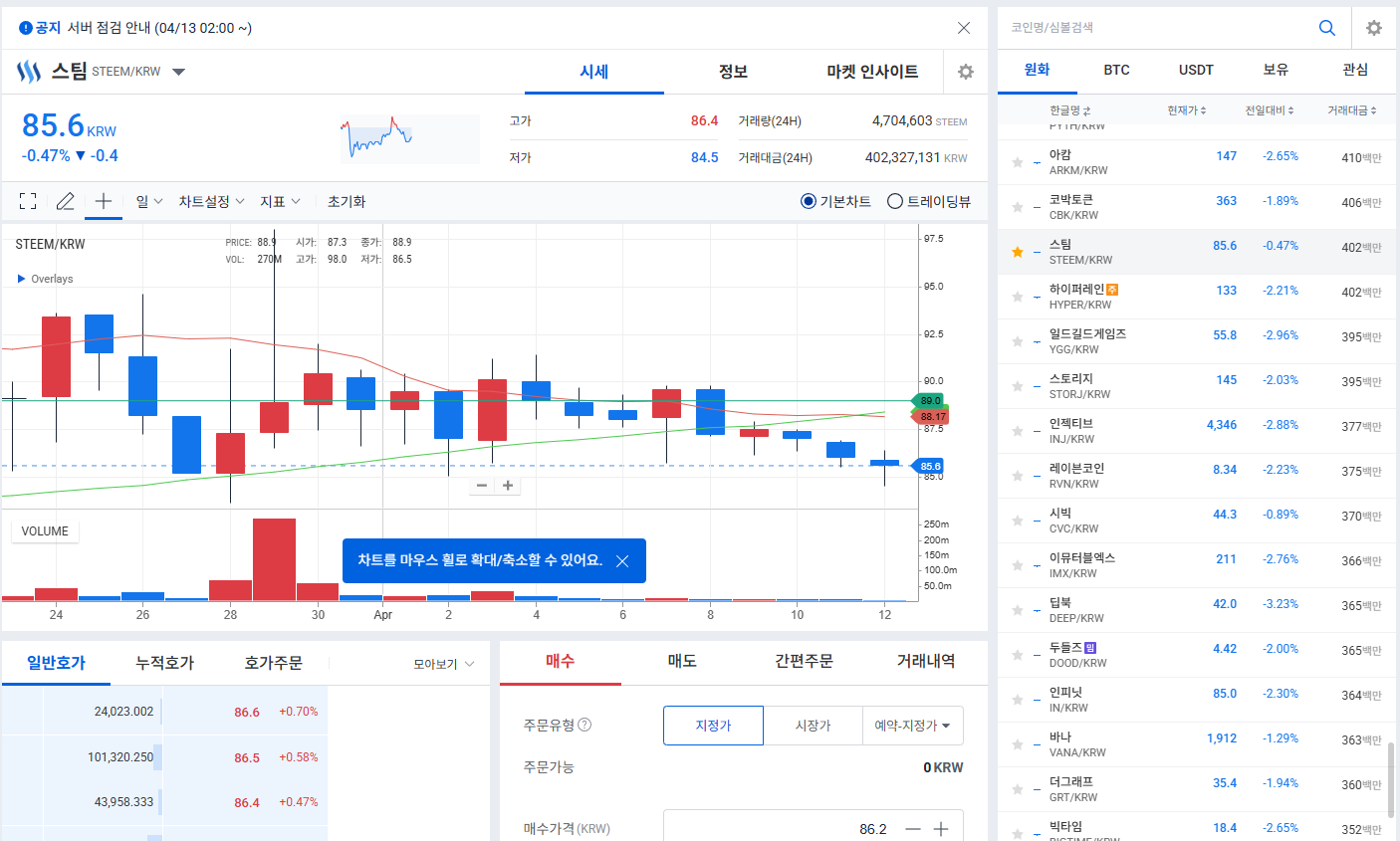Click the badge icon next to 두들즈
This screenshot has height=841, width=1400.
1090,648
